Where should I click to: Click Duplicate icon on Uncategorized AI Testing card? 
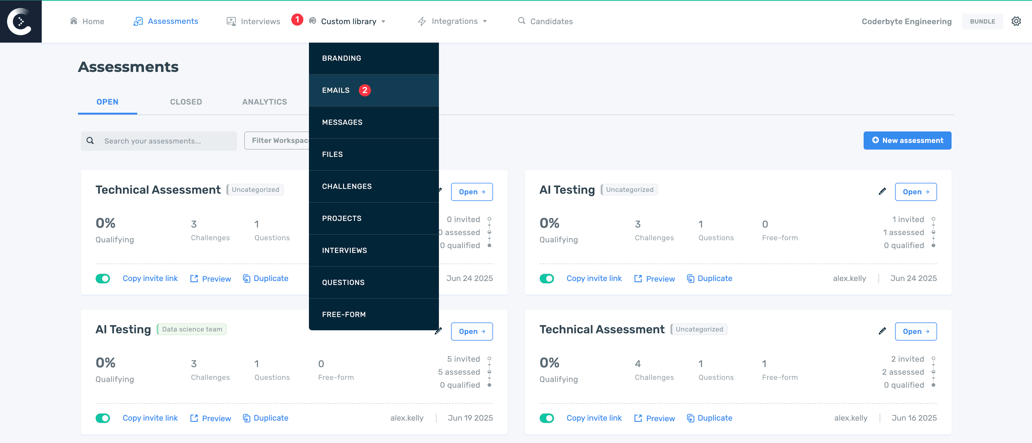[690, 279]
